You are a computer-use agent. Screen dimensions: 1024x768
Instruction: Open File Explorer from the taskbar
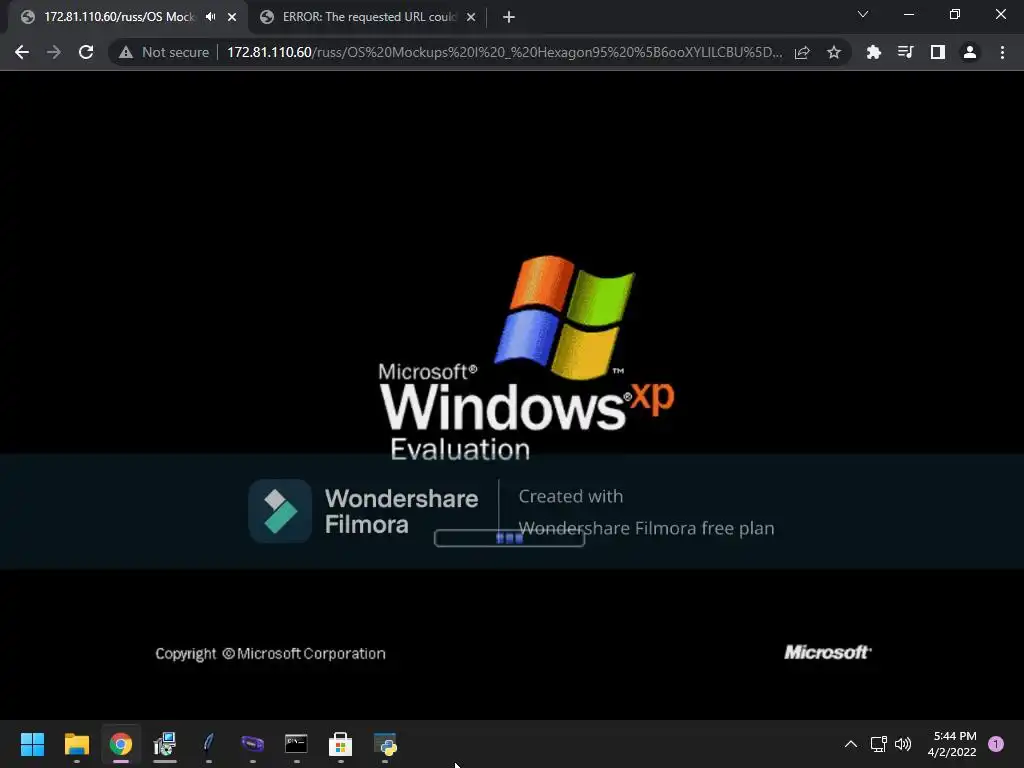pyautogui.click(x=76, y=744)
